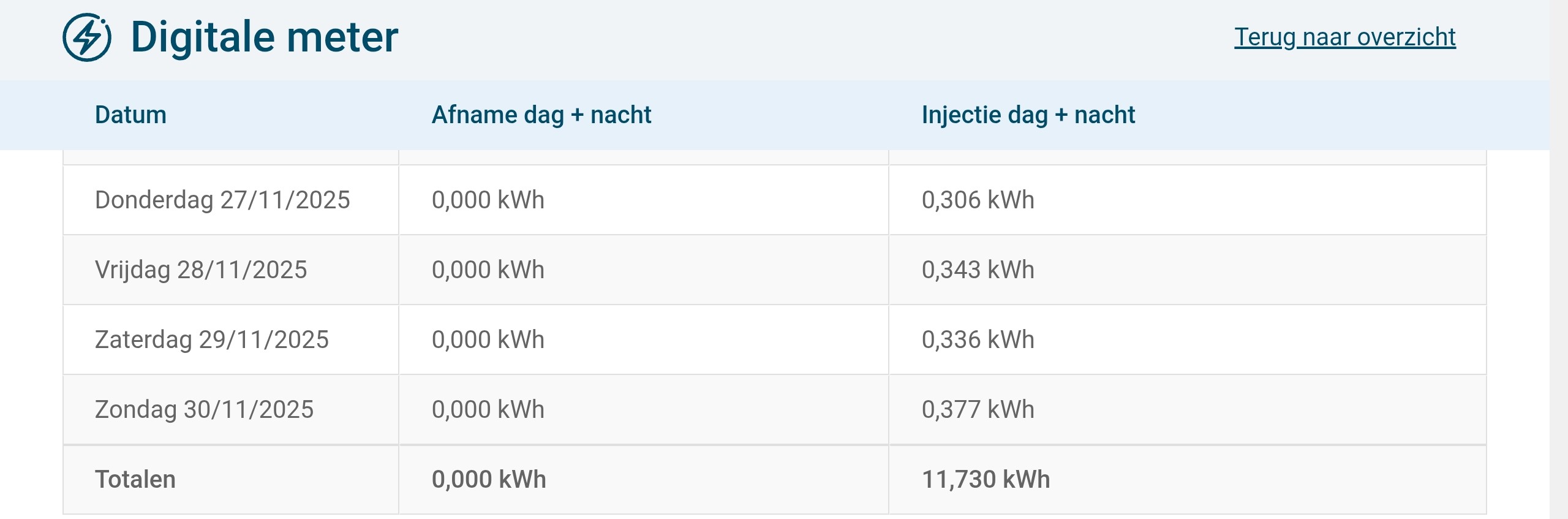
Task: Select the 'Donderdag 27/11/2025' date cell
Action: 222,200
